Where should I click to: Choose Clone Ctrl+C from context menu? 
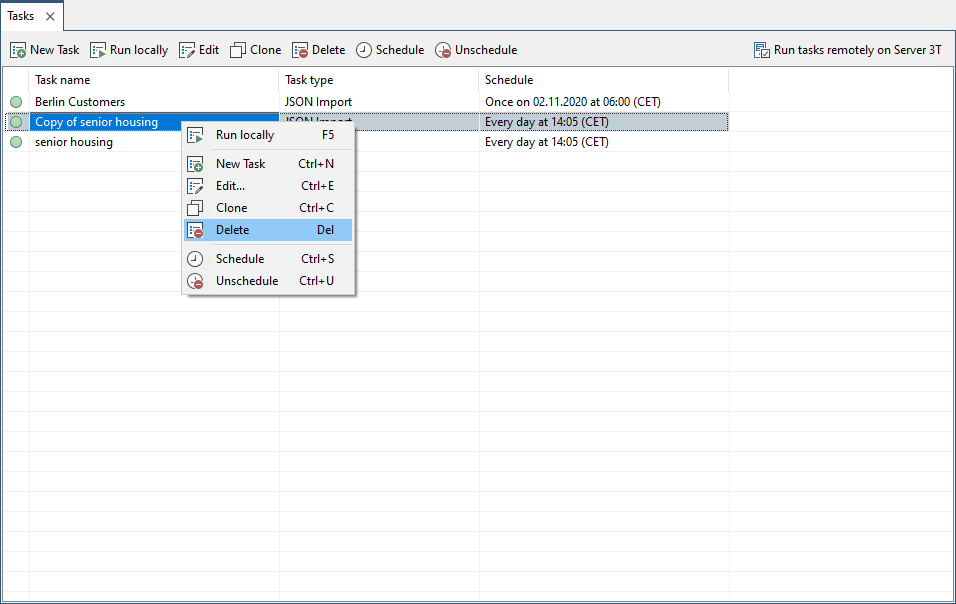[268, 208]
